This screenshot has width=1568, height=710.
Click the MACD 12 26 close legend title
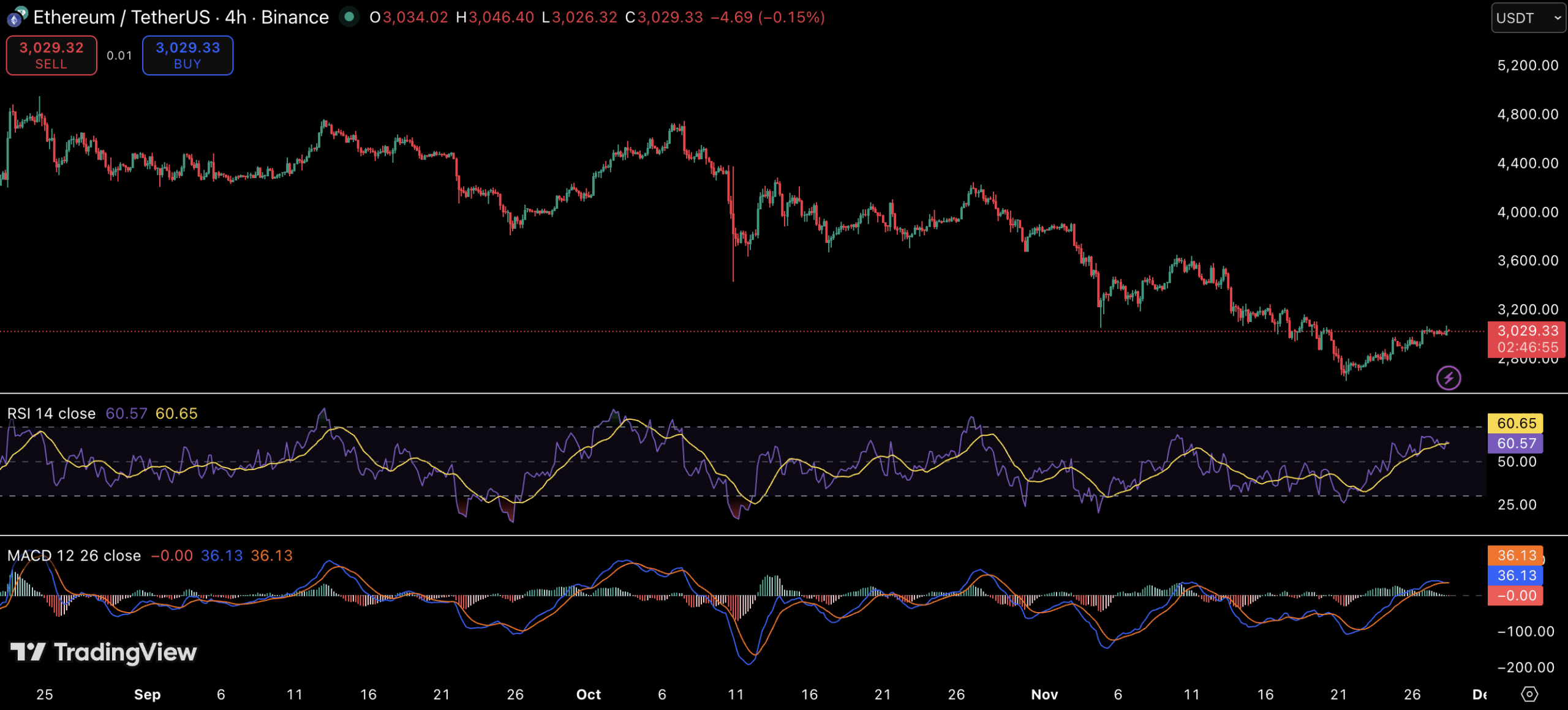click(x=74, y=556)
